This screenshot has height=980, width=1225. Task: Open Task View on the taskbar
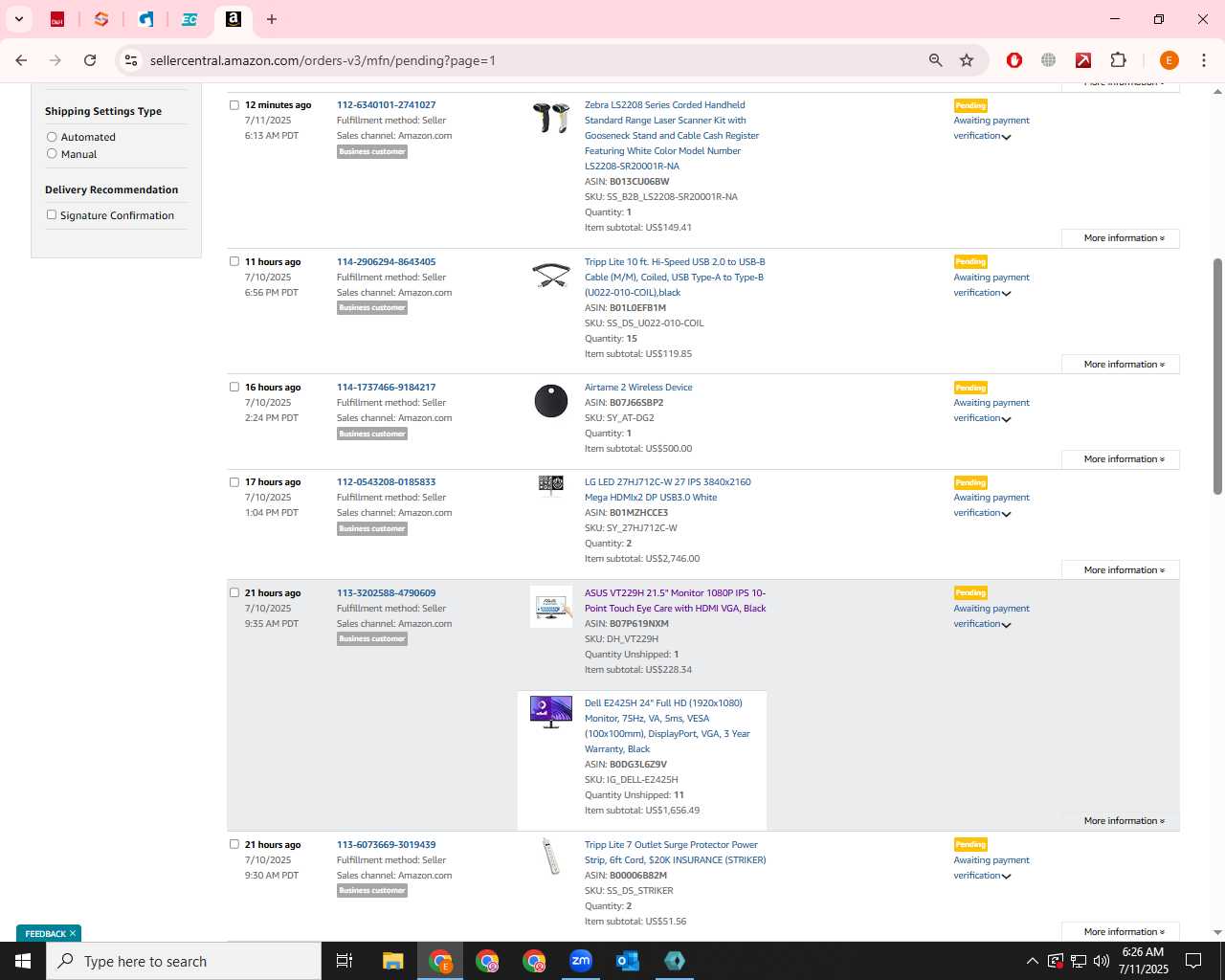click(345, 961)
